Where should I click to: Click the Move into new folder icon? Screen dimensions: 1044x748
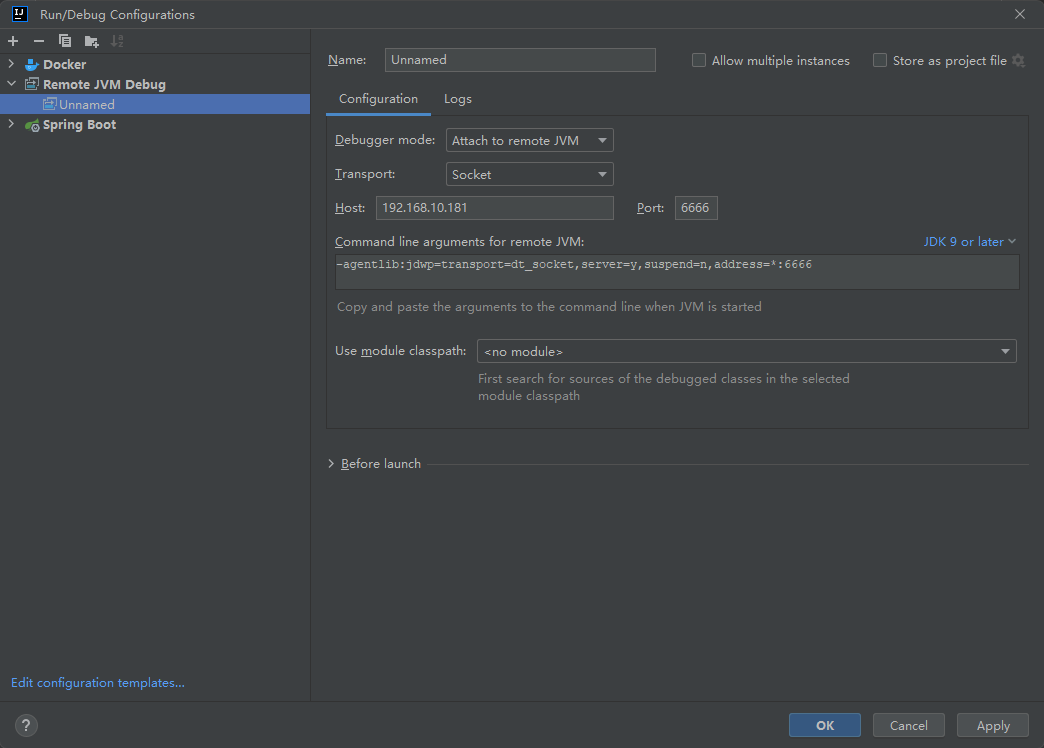tap(92, 41)
